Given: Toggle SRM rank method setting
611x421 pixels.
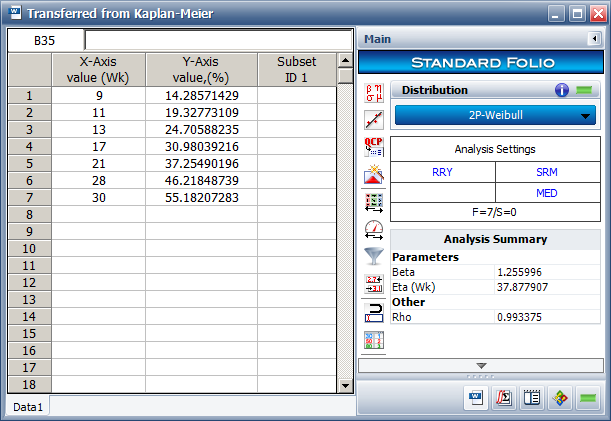Looking at the screenshot, I should click(x=547, y=171).
